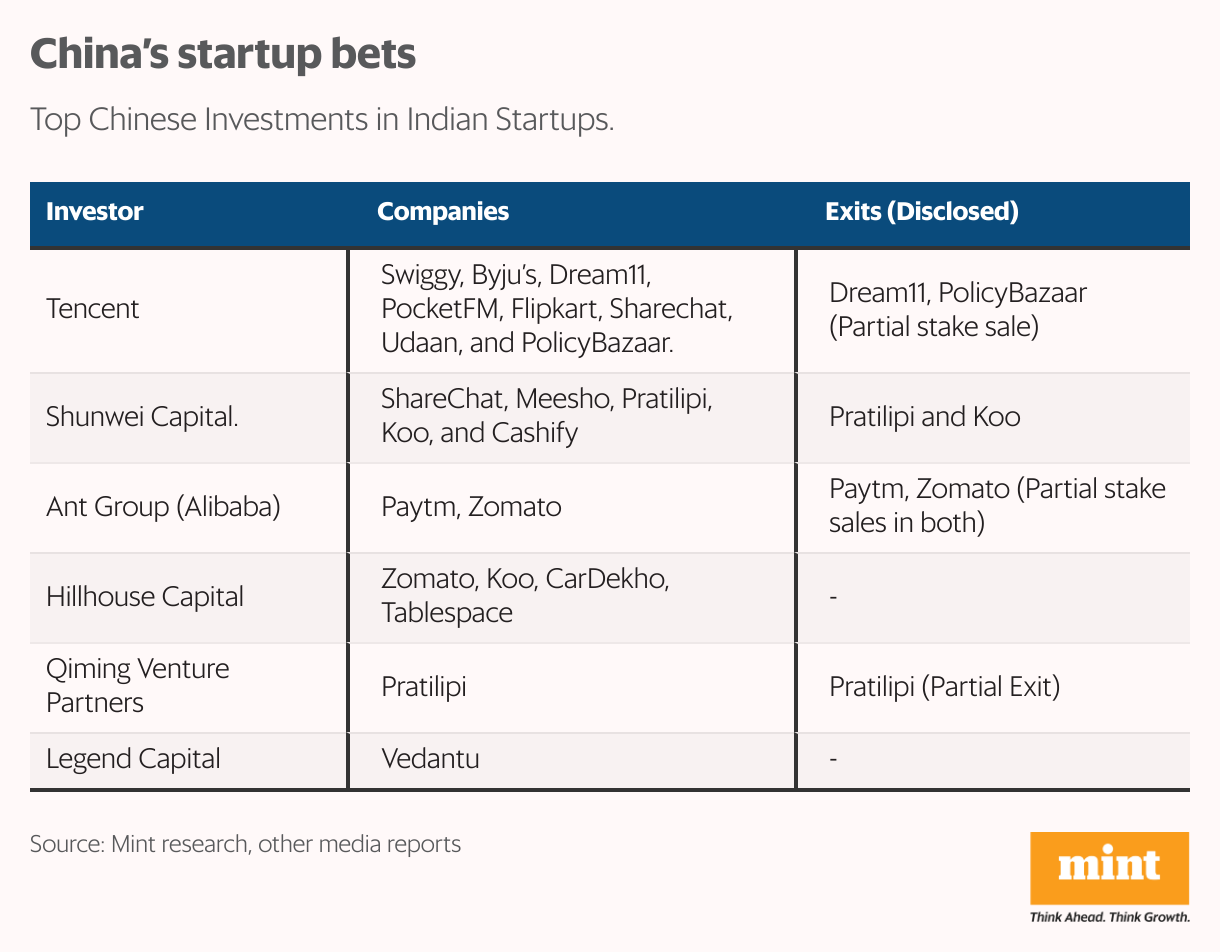Click the "Think Ahead. Think Growth." tagline

click(1109, 916)
